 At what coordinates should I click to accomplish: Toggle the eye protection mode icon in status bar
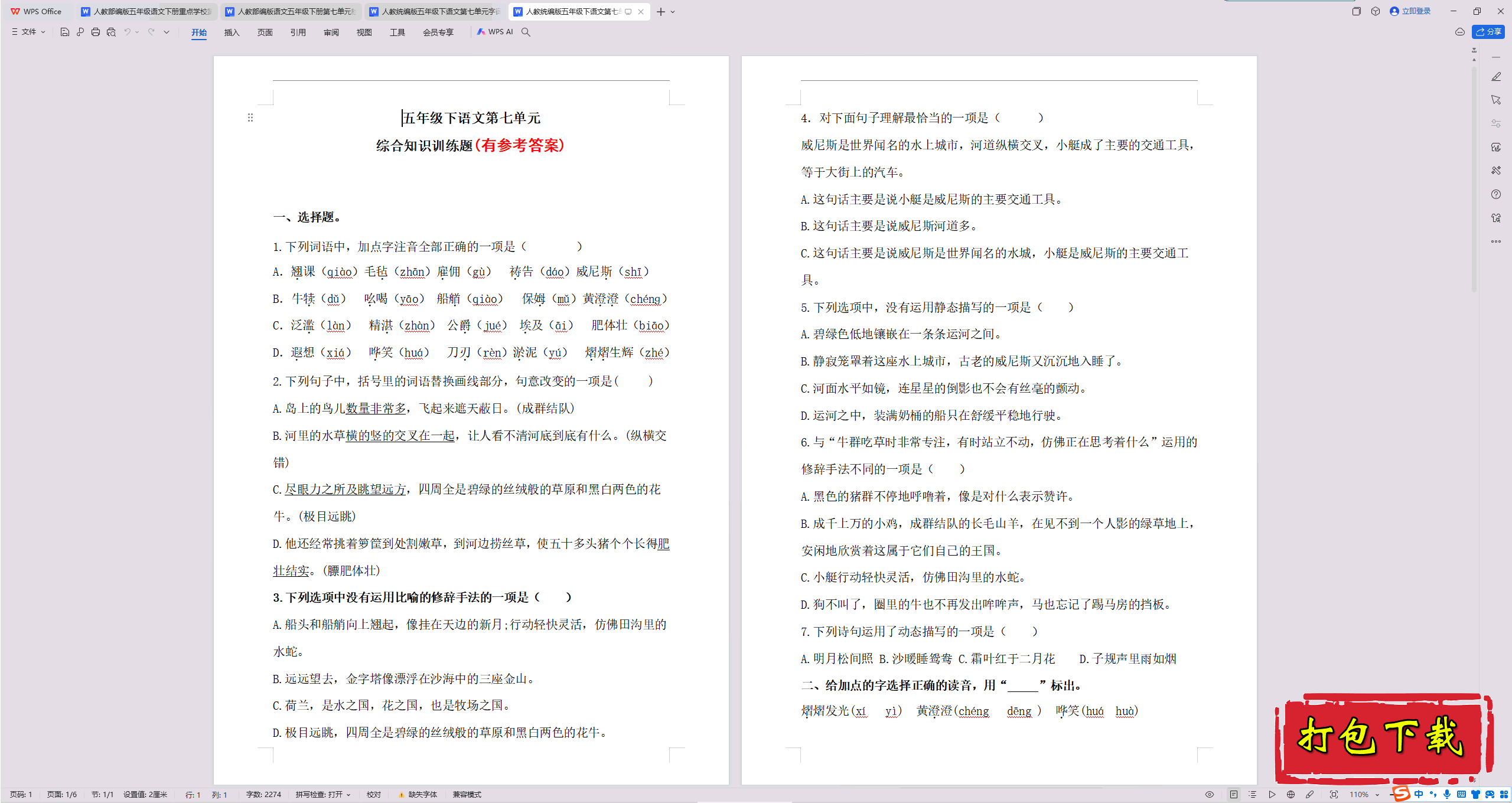(1210, 795)
